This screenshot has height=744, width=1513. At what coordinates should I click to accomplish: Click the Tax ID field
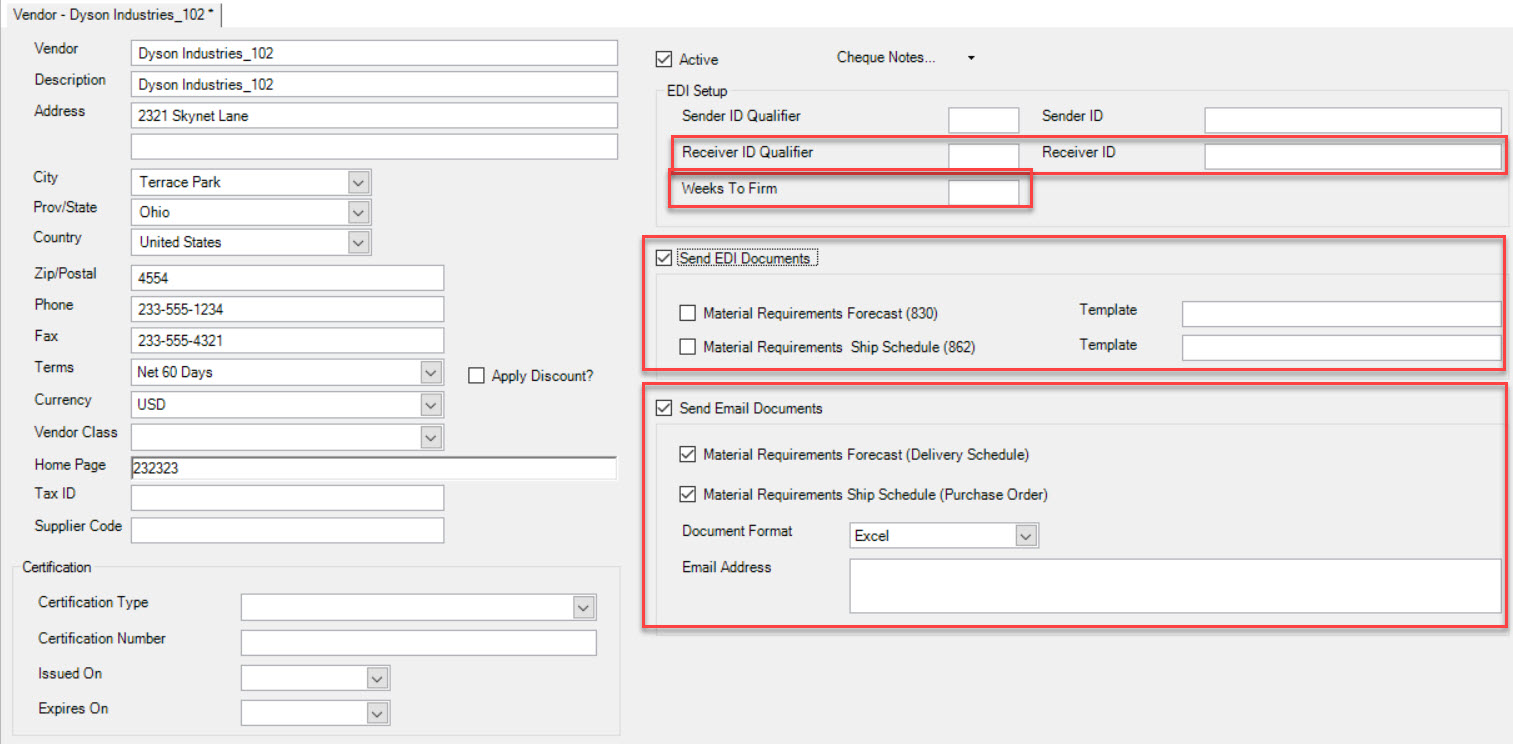288,497
